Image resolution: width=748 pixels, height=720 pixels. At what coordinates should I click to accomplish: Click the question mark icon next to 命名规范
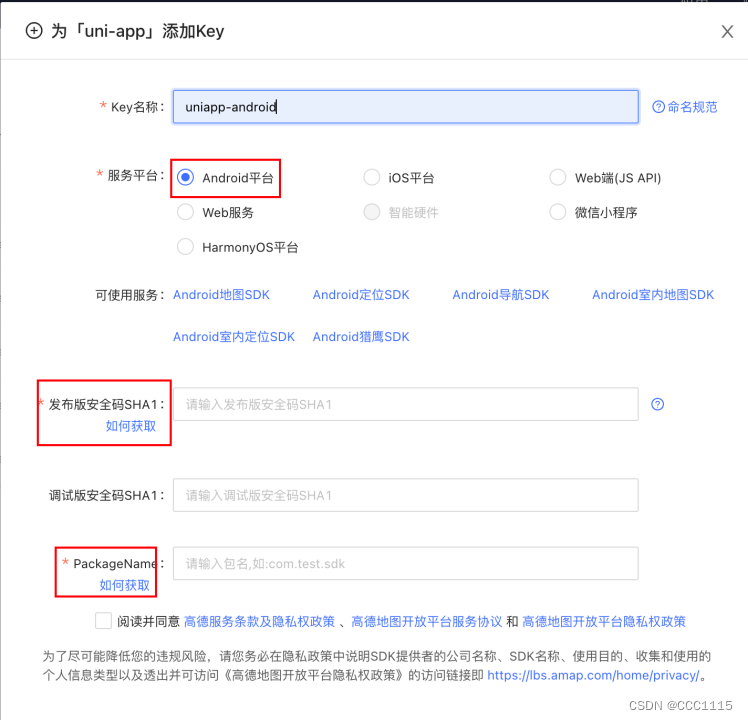[x=658, y=107]
